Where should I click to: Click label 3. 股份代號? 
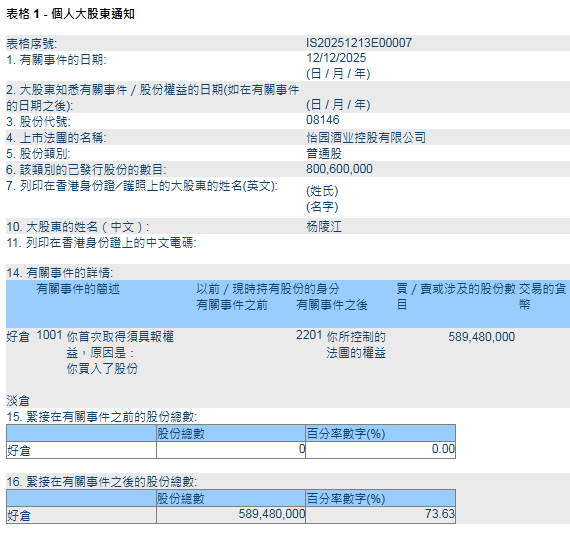[38, 122]
